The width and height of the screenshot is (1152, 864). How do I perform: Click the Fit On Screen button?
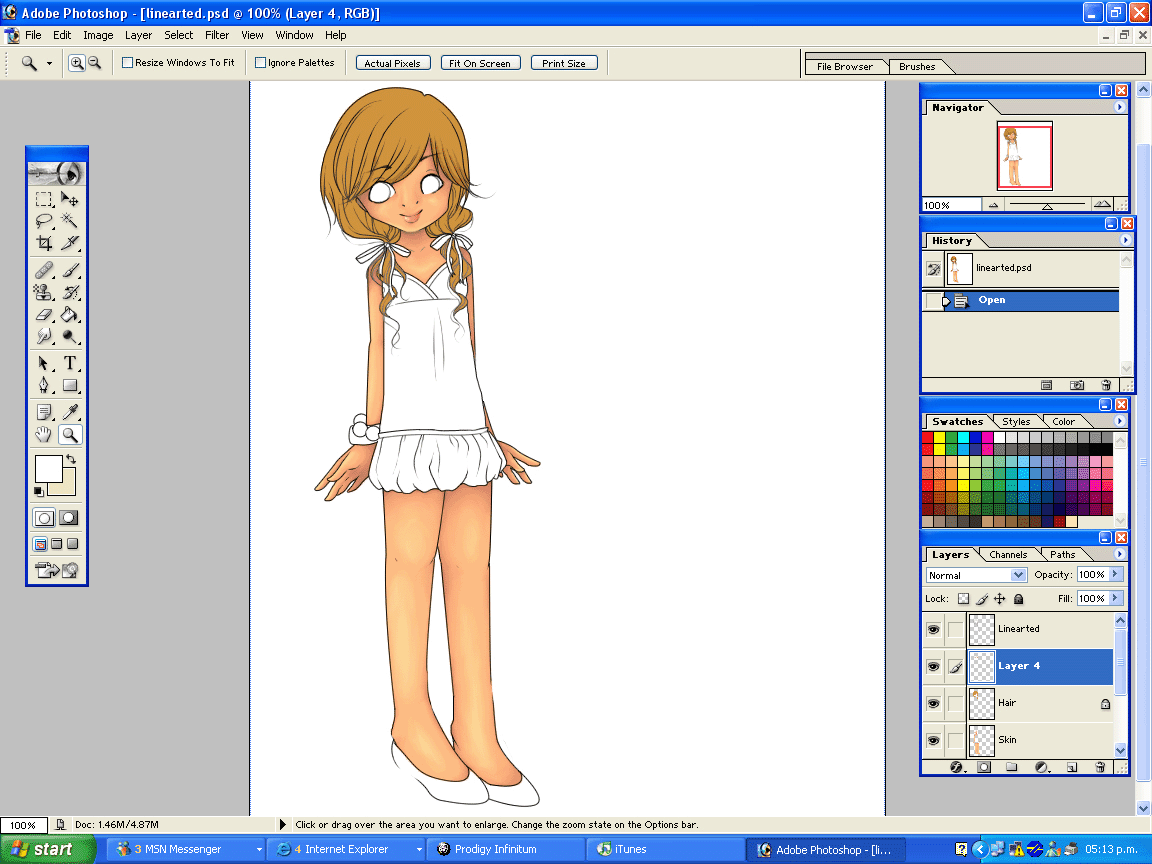(x=479, y=63)
